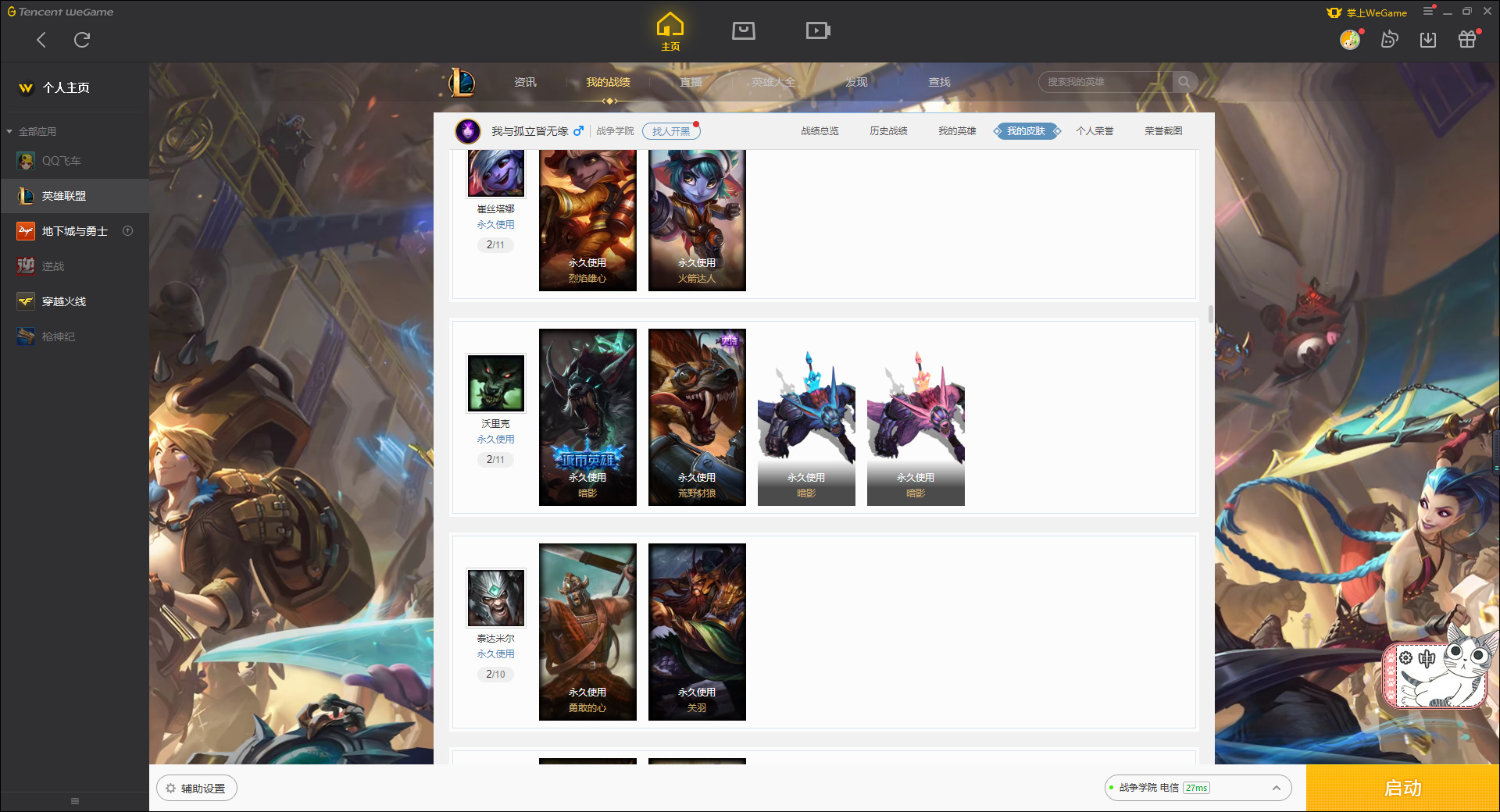
Task: Open the 勇敢的心 skin card
Action: pyautogui.click(x=587, y=632)
